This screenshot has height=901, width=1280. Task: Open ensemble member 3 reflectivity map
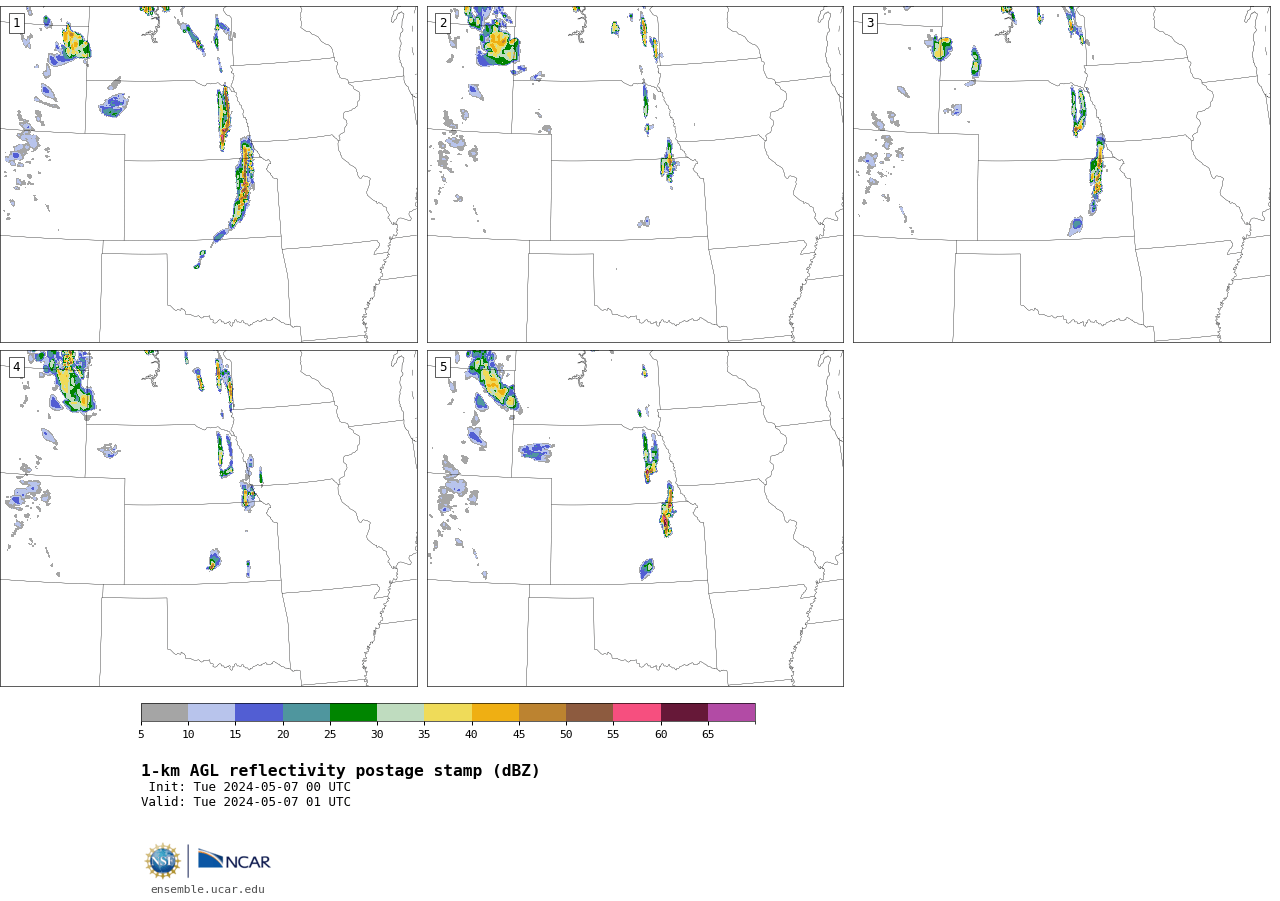[x=1062, y=174]
